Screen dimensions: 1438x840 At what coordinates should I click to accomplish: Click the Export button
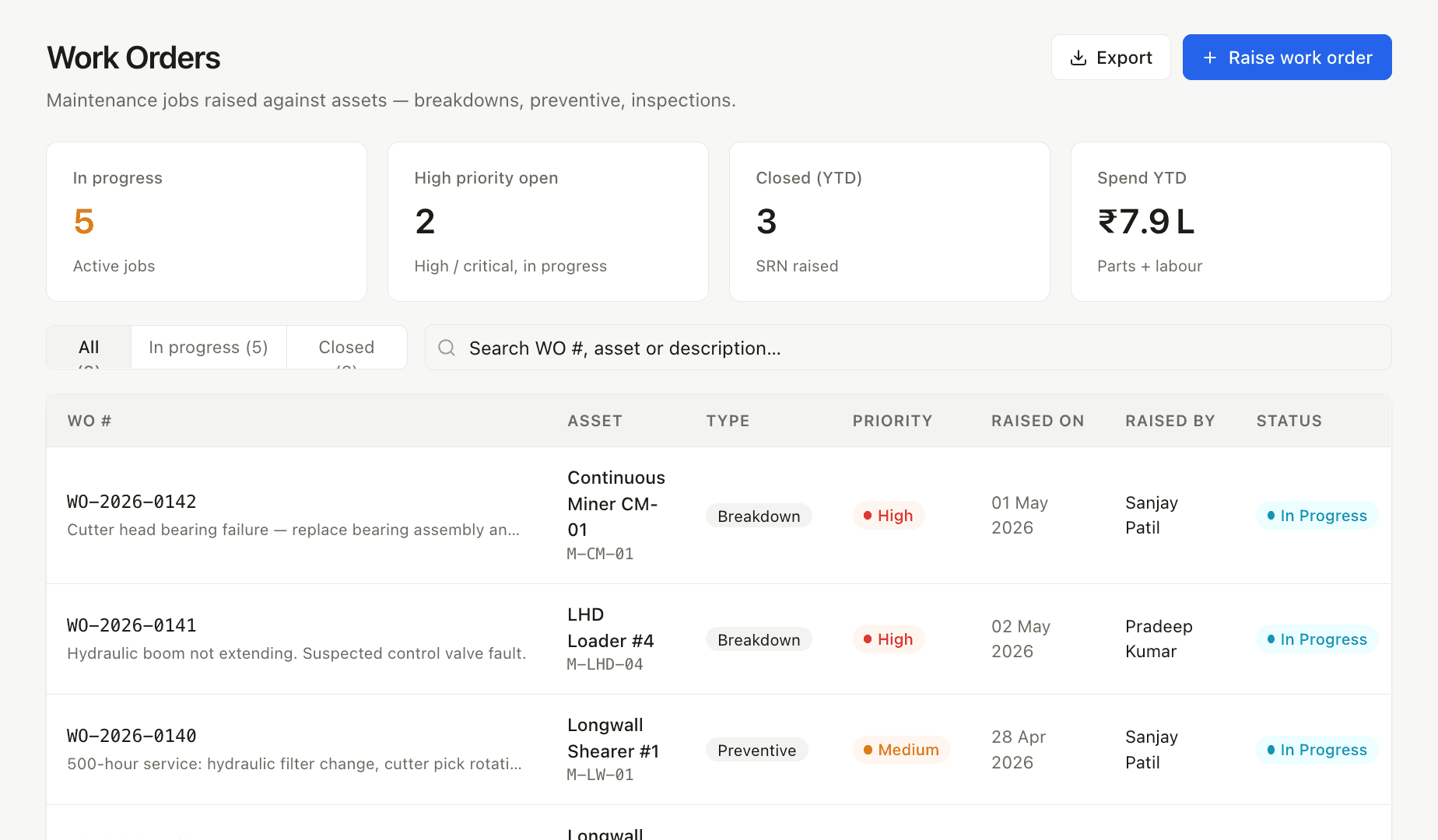(x=1111, y=58)
